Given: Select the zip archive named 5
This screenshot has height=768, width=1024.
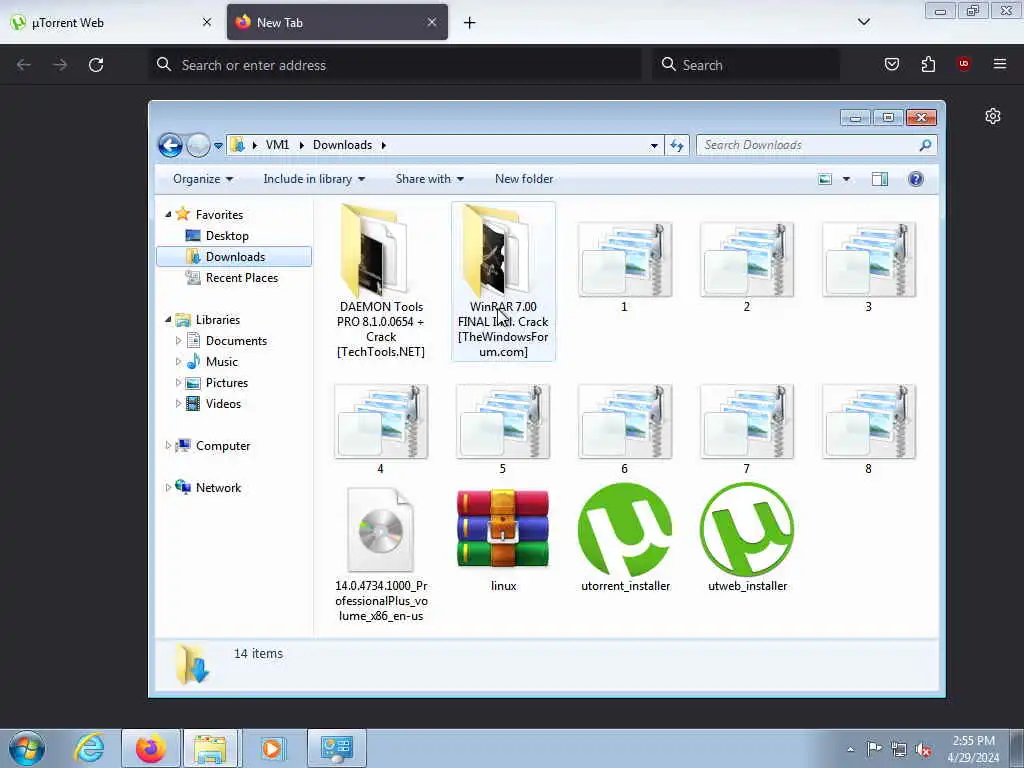Looking at the screenshot, I should tap(503, 430).
